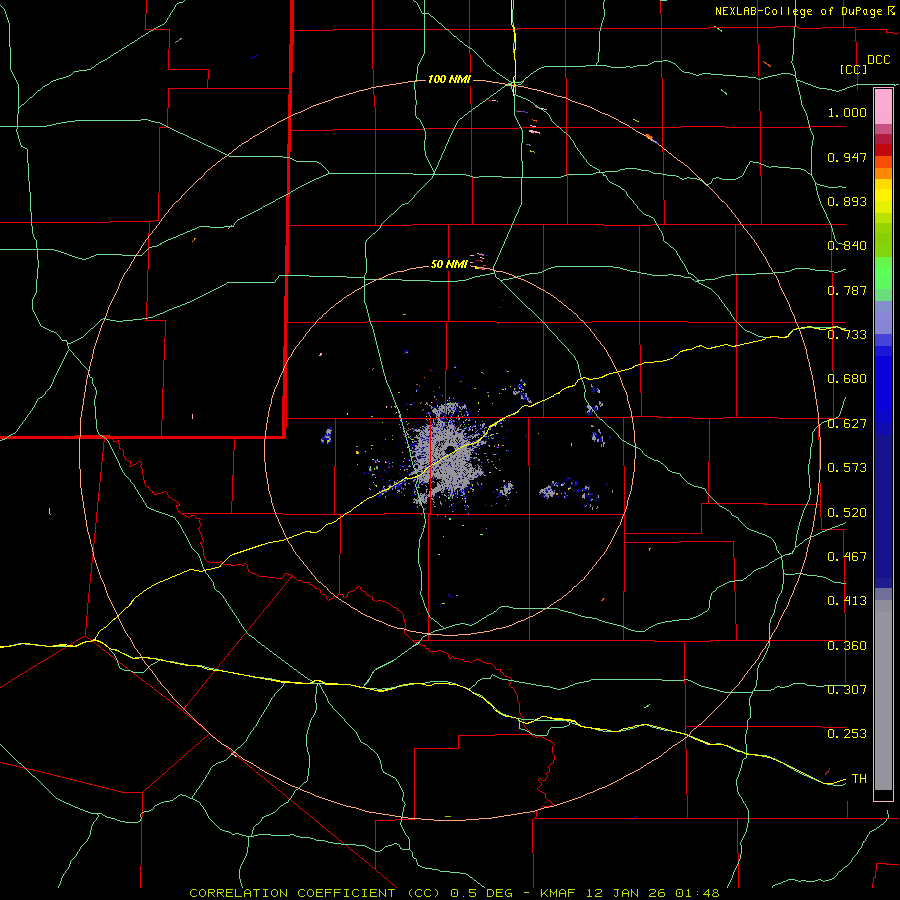900x900 pixels.
Task: Select the 0.627 scale value
Action: coord(847,424)
